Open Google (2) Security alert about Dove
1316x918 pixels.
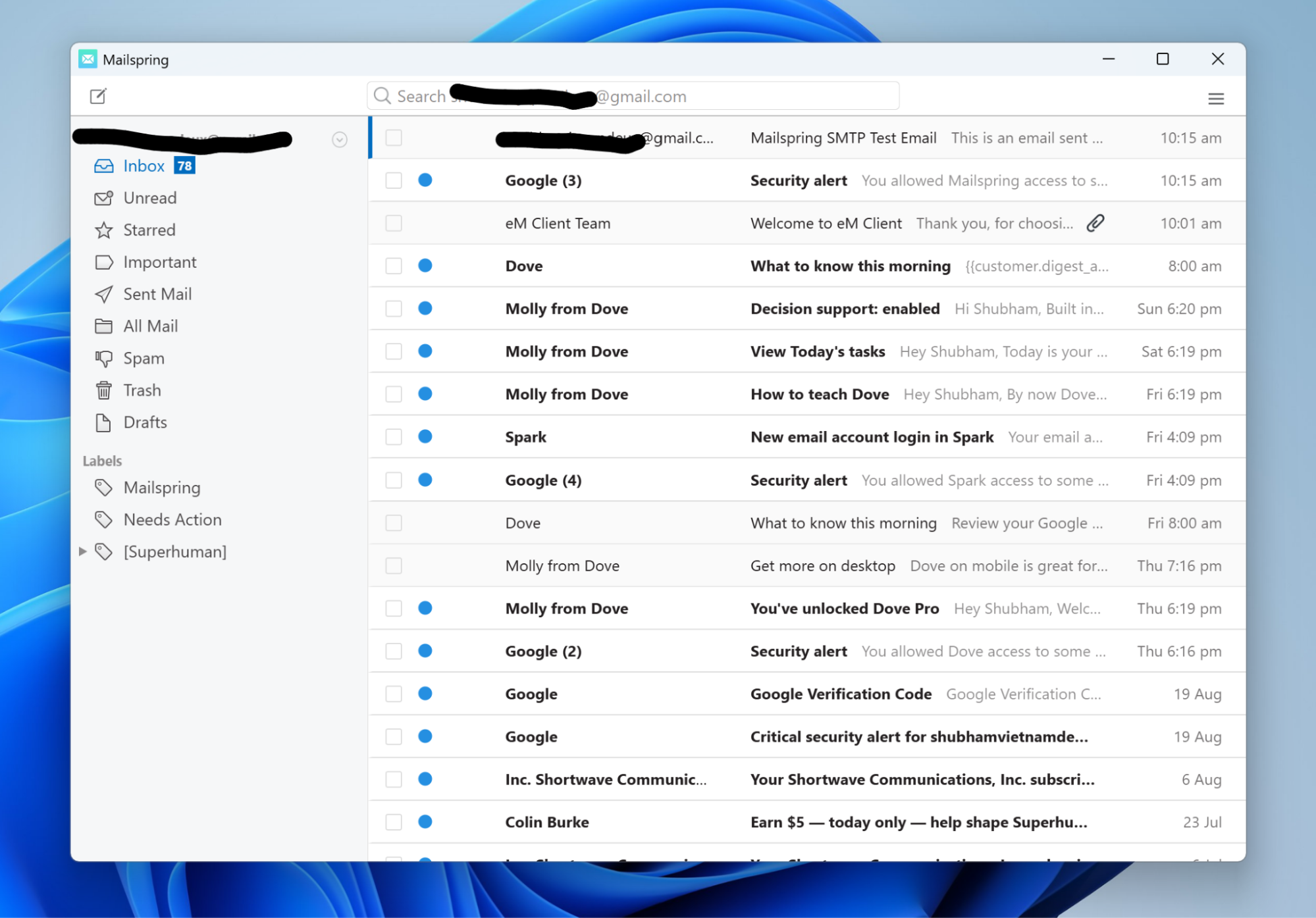click(x=807, y=651)
